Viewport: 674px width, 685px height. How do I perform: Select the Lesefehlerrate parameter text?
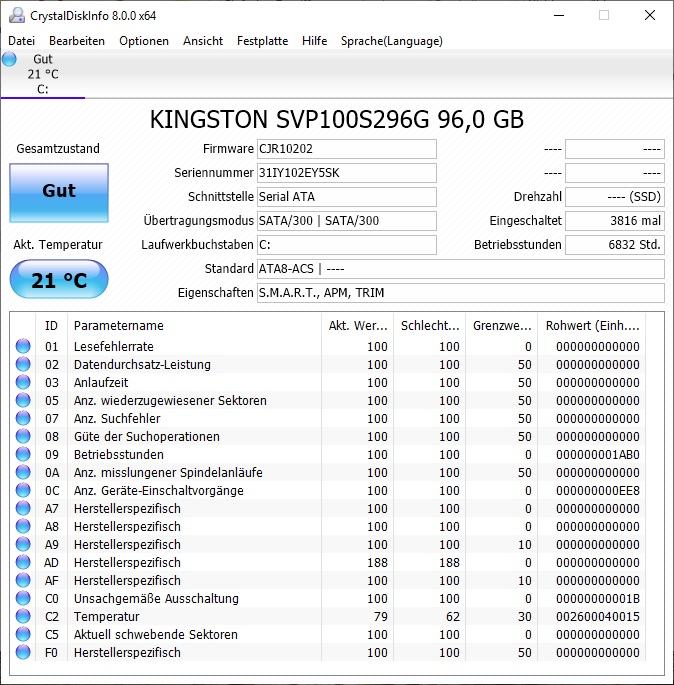(x=114, y=347)
